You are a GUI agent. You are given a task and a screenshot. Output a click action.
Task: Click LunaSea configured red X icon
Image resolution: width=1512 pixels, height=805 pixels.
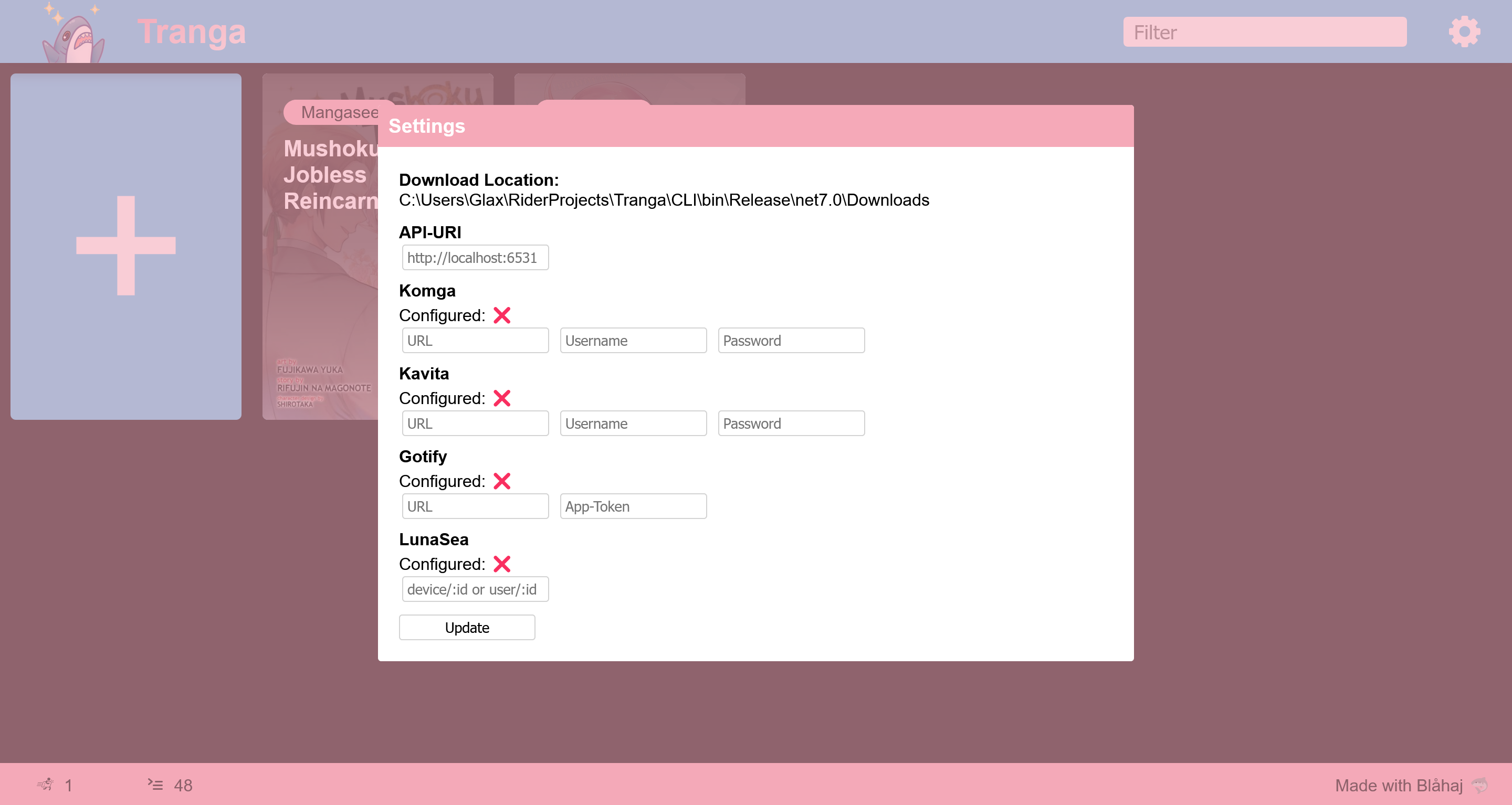[x=502, y=564]
